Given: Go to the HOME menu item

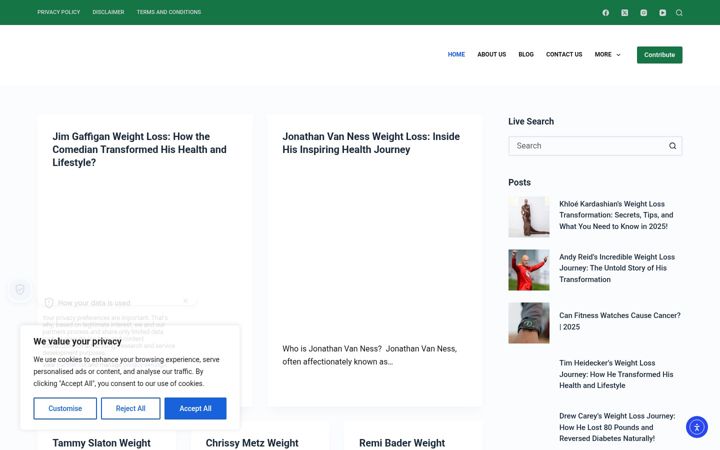Looking at the screenshot, I should coord(456,54).
